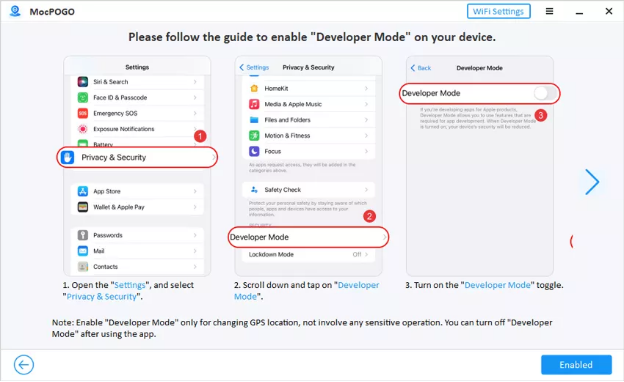Click the Motion & Fitness label
Image resolution: width=624 pixels, height=382 pixels.
click(x=287, y=136)
